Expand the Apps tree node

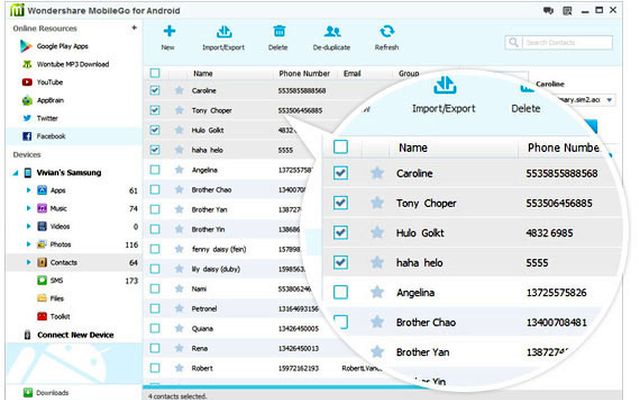(x=29, y=190)
